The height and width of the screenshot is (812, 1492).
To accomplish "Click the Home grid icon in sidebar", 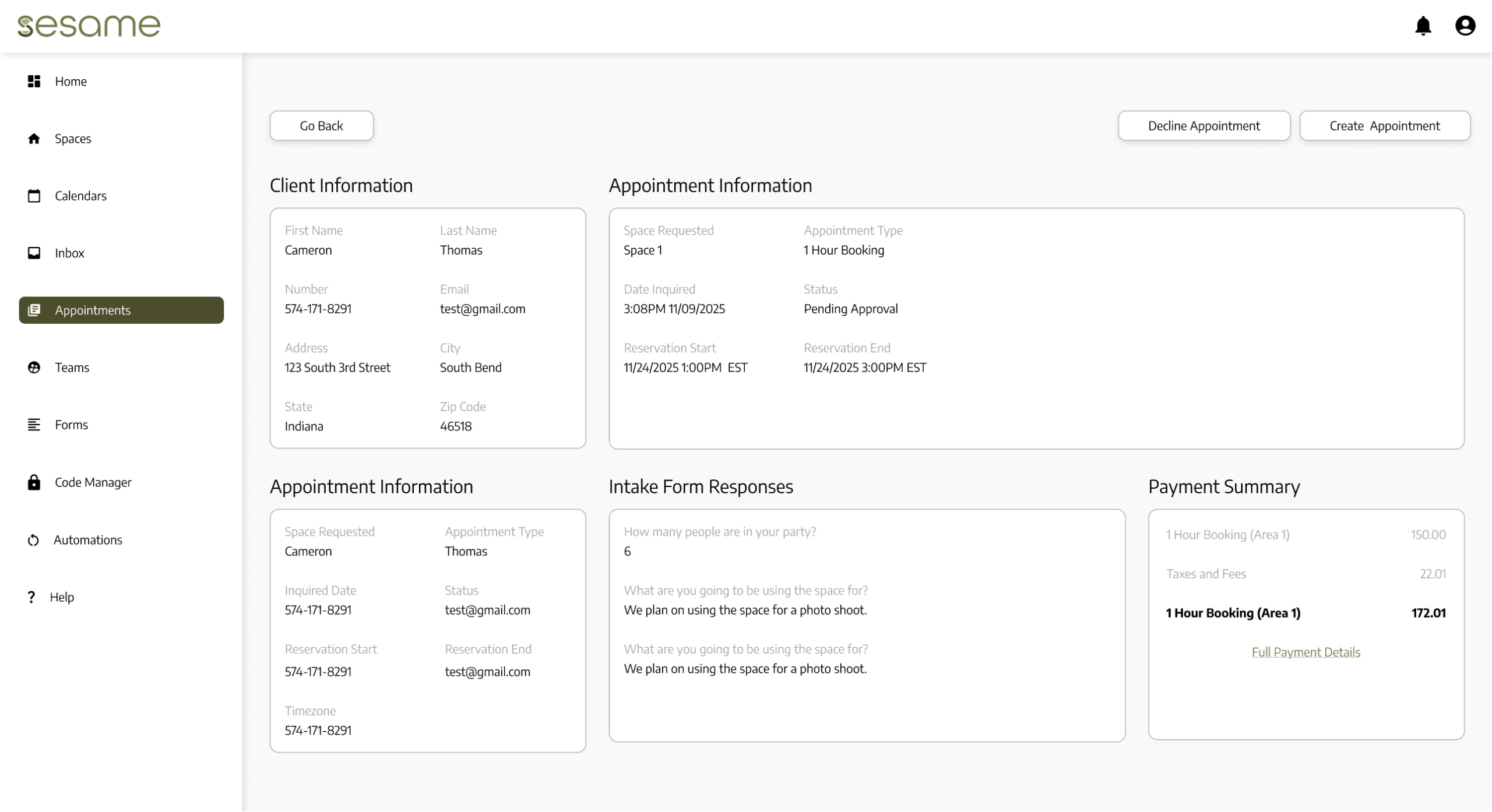I will coord(34,82).
